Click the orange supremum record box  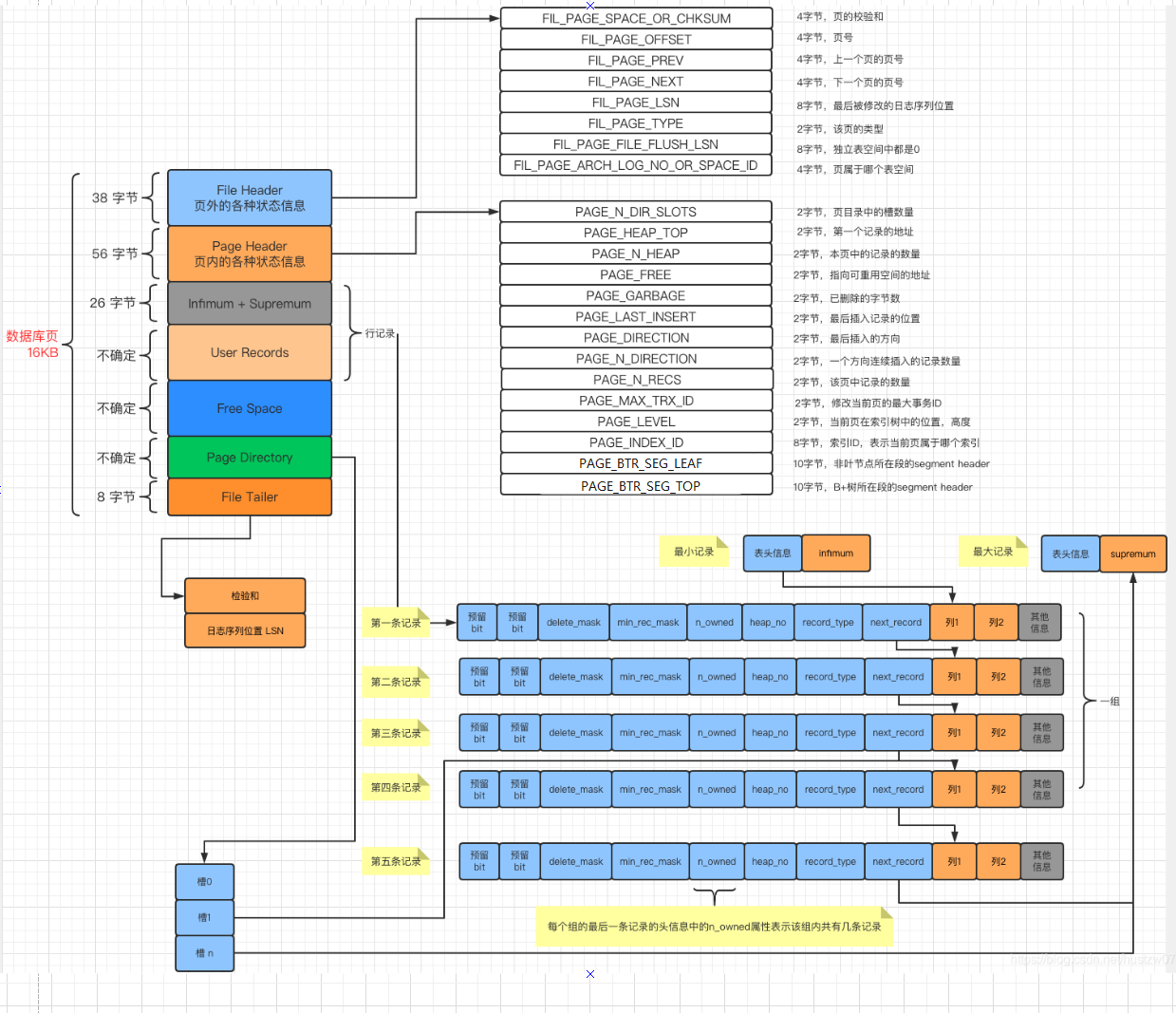tap(1132, 553)
